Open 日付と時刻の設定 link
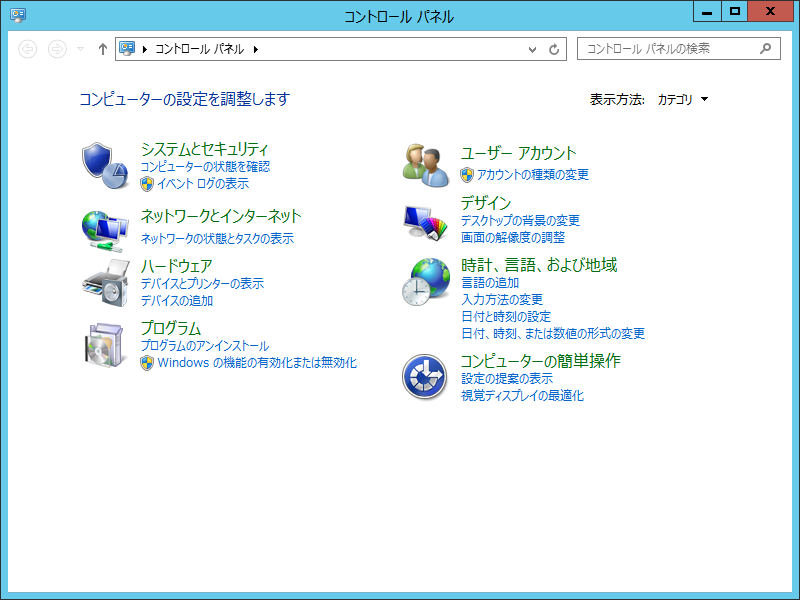The height and width of the screenshot is (600, 800). [x=506, y=316]
